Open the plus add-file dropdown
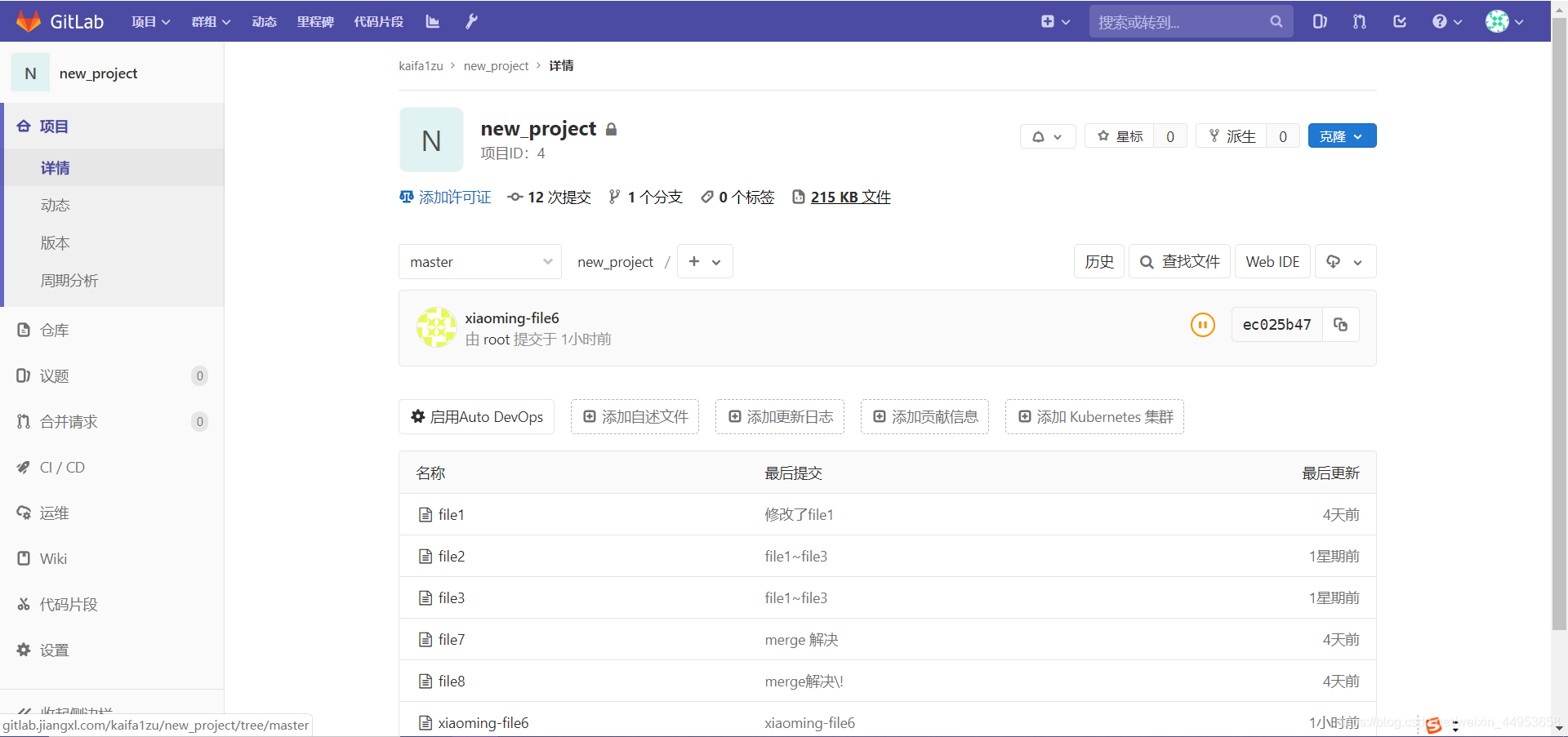 (x=705, y=262)
